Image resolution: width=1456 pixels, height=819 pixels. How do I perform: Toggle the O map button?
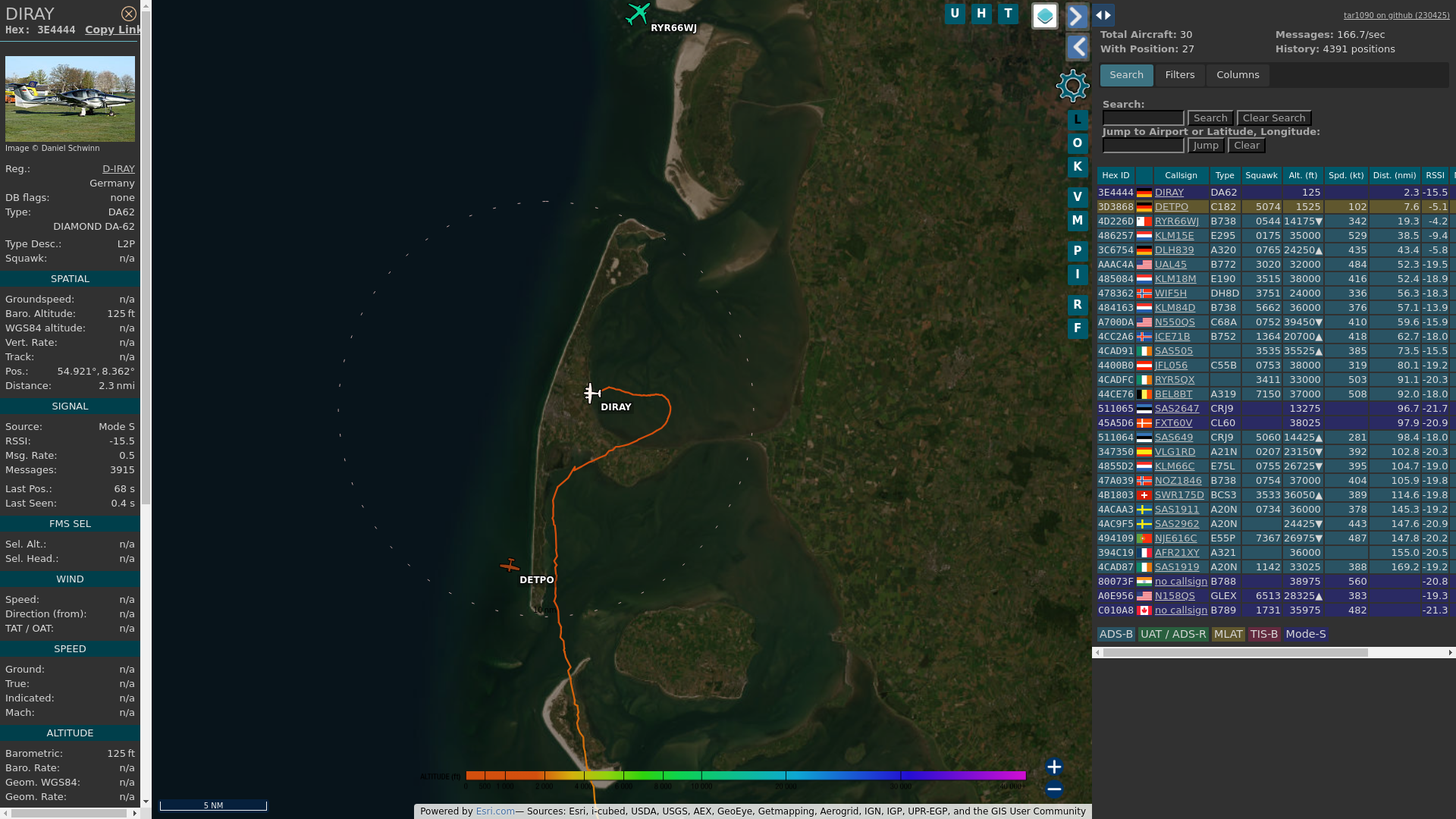click(x=1078, y=143)
